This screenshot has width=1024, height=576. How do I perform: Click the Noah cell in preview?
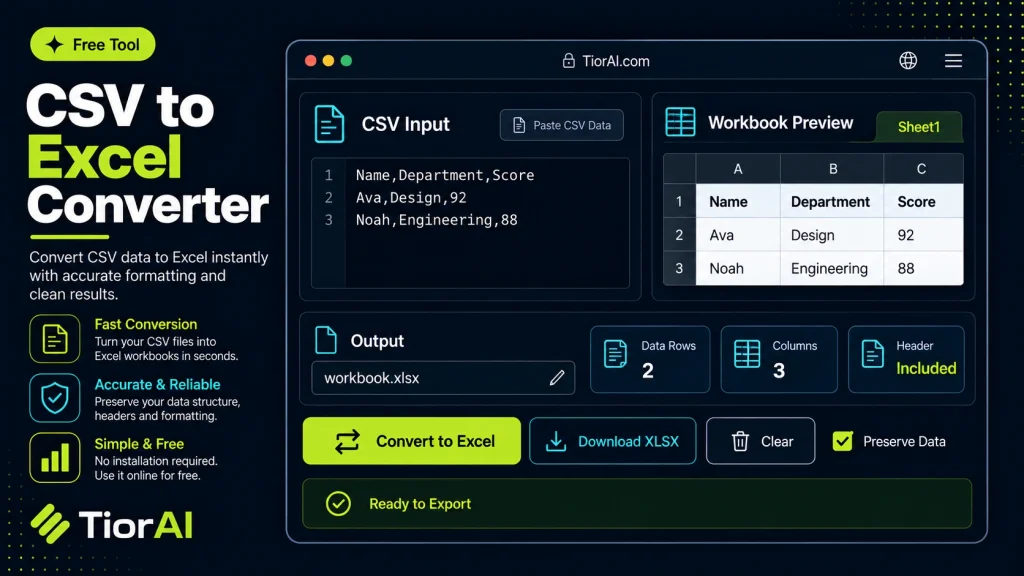738,268
